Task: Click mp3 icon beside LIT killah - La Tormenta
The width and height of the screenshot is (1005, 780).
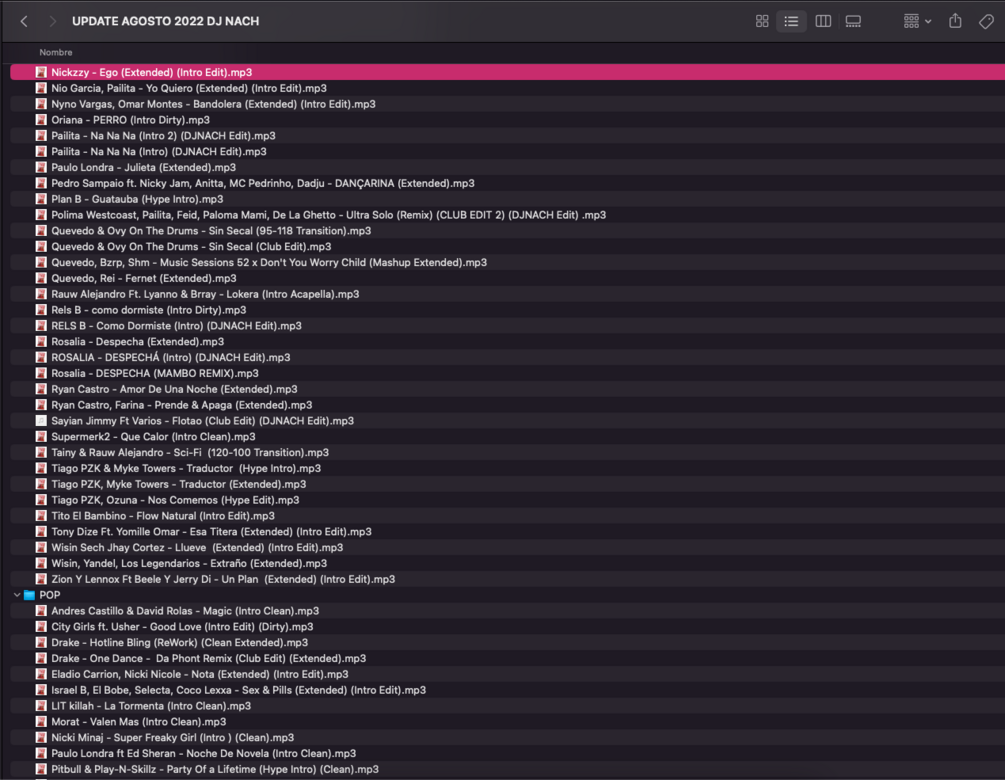Action: 41,706
